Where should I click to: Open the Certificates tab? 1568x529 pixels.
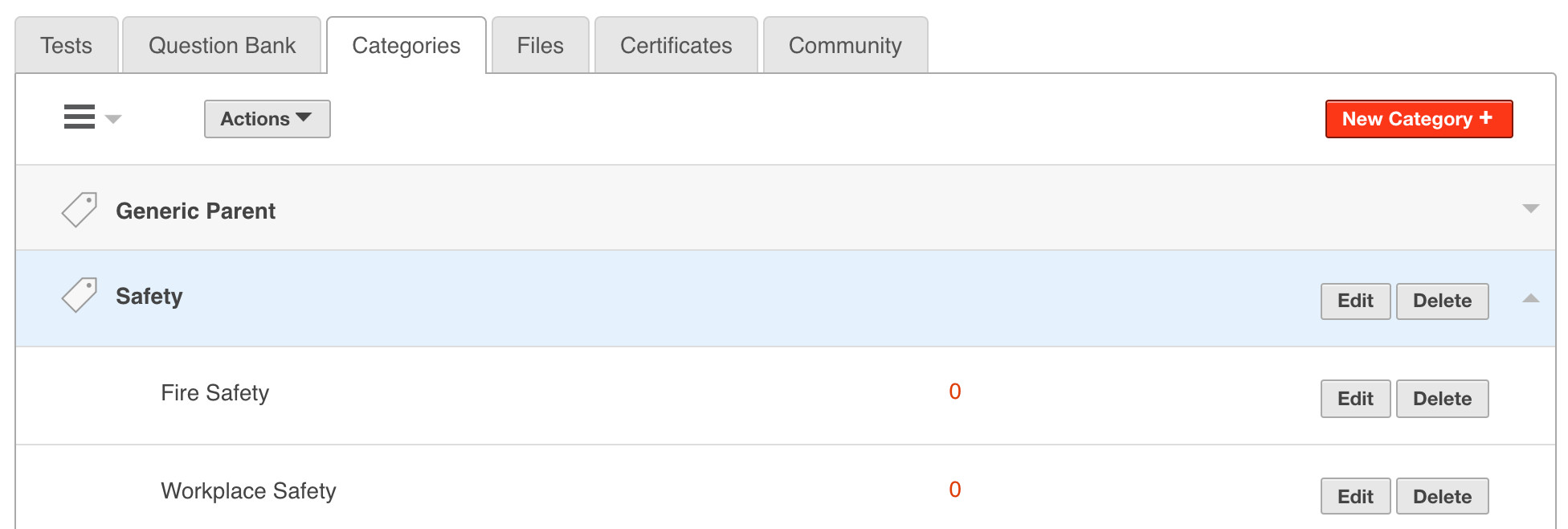click(676, 46)
